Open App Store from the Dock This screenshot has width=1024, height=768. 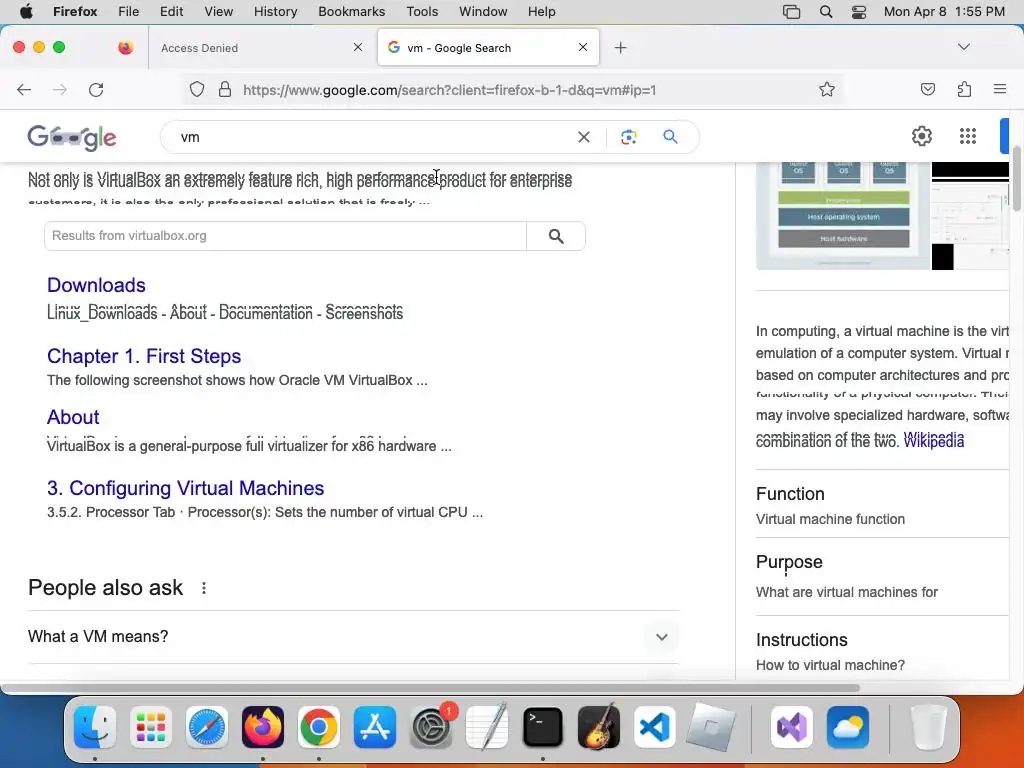(x=375, y=727)
